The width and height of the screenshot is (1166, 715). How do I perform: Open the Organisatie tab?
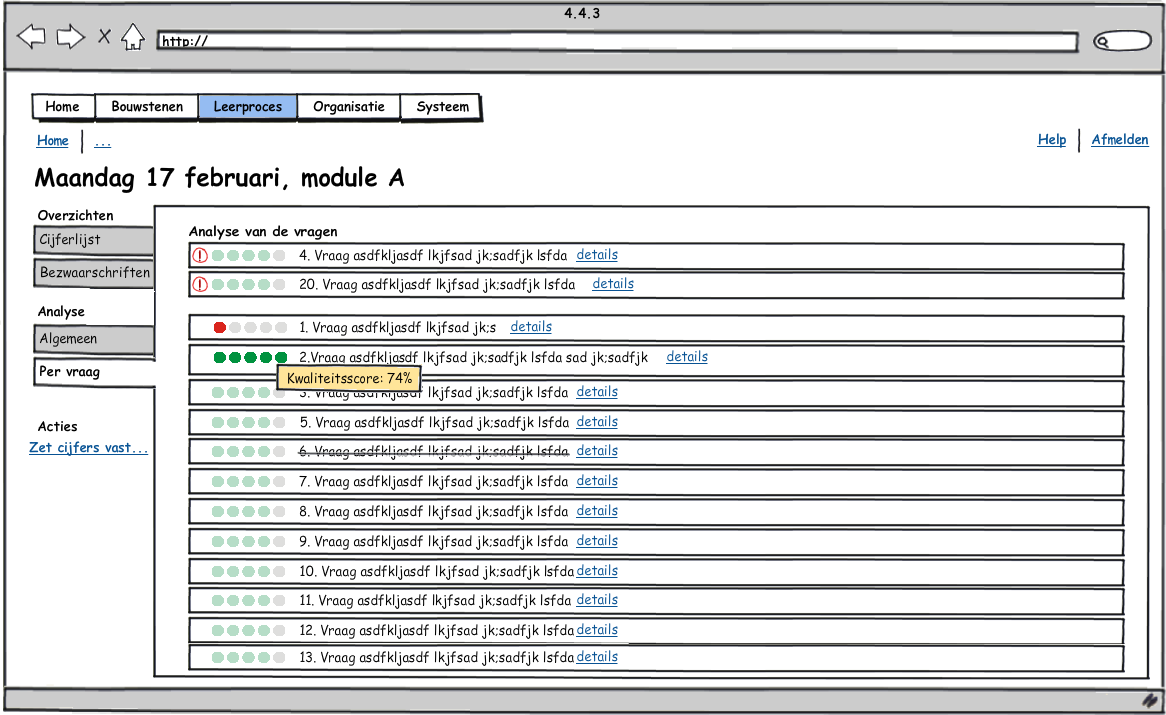pos(348,107)
